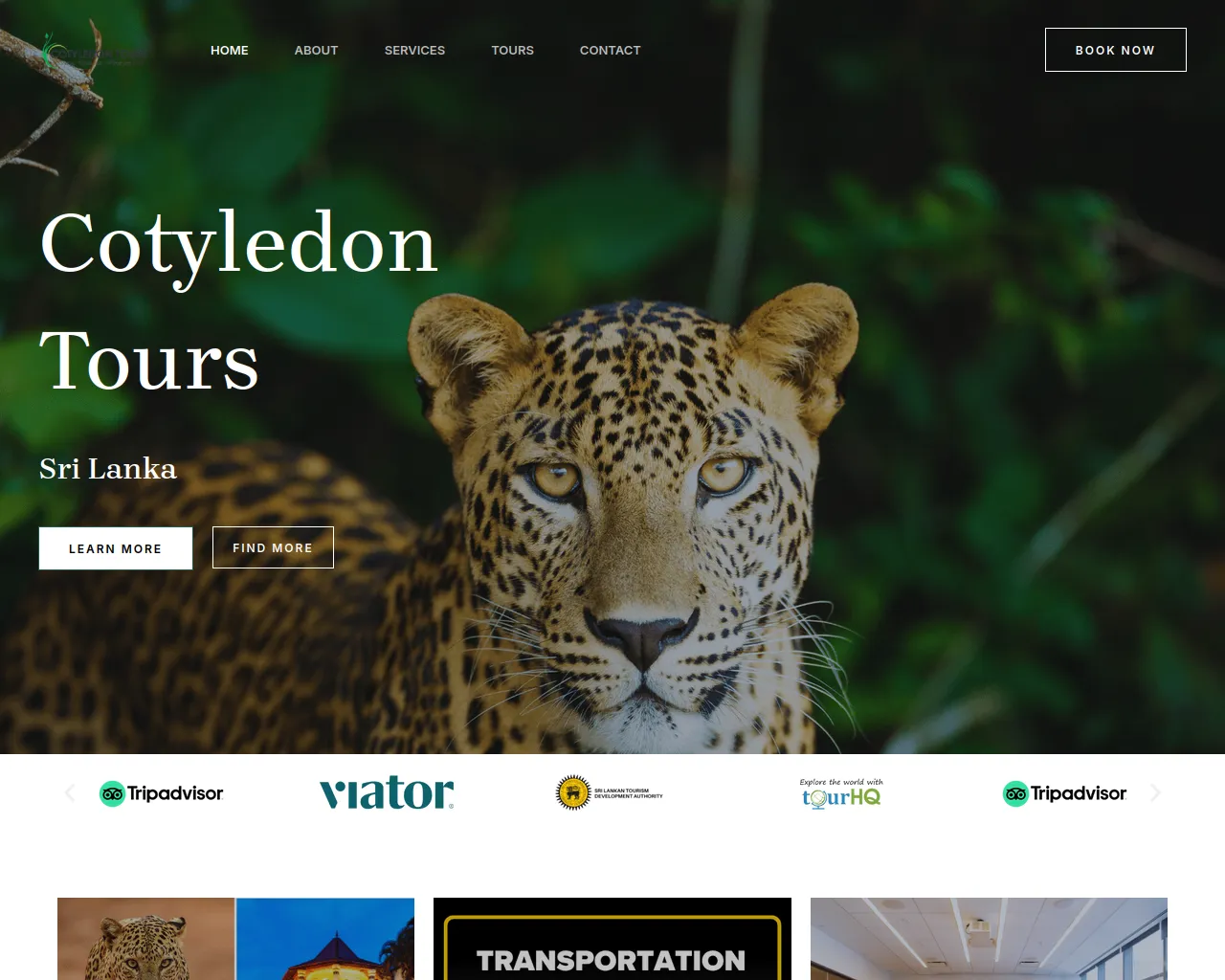This screenshot has width=1225, height=980.
Task: Select the last Tripadvisor logo in carousel
Action: pyautogui.click(x=1064, y=793)
